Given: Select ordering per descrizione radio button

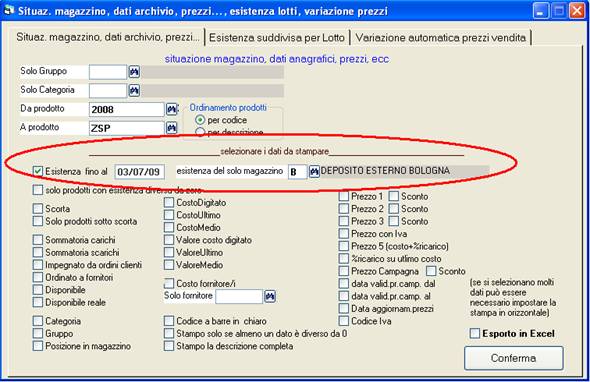Looking at the screenshot, I should (200, 132).
